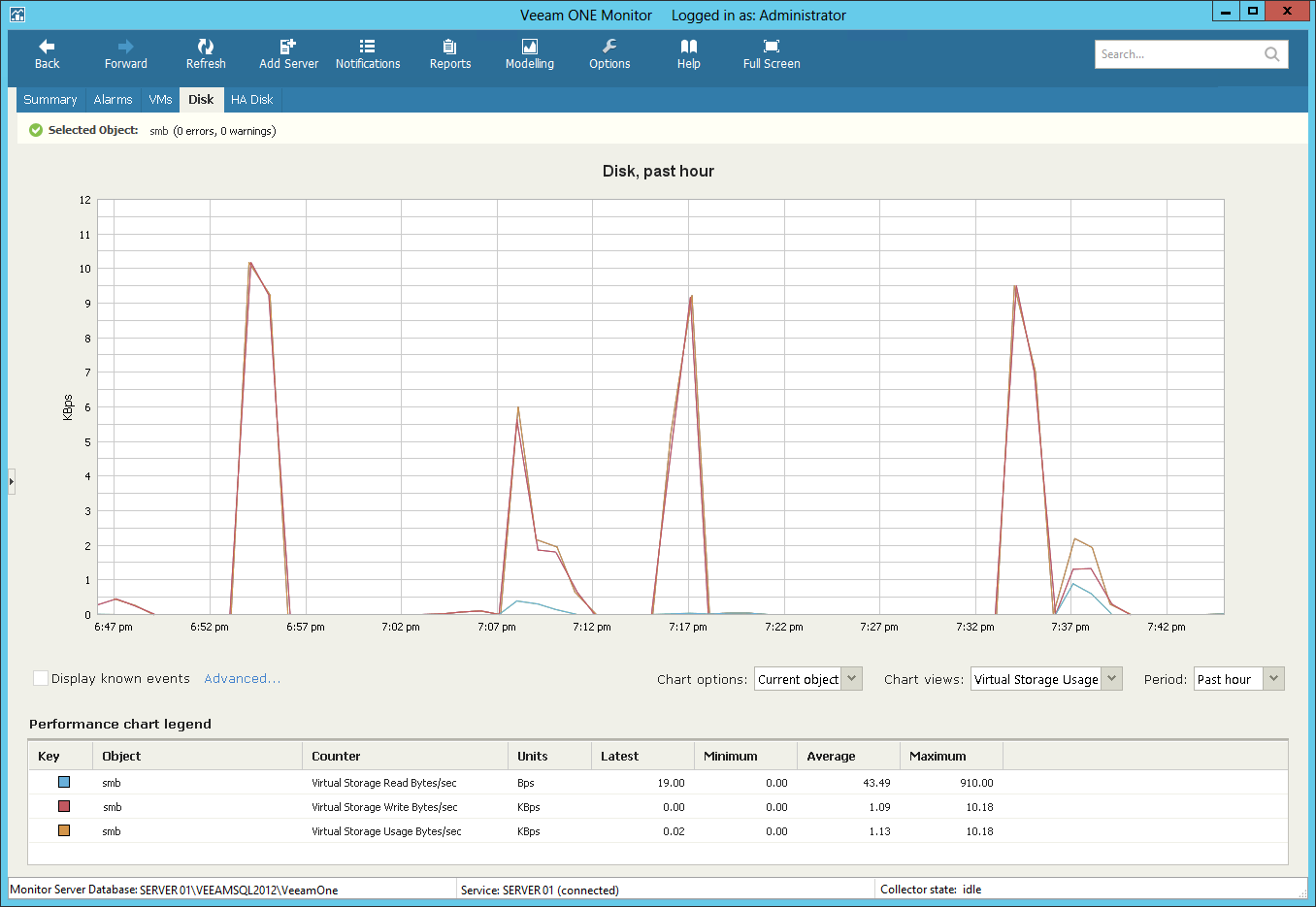The width and height of the screenshot is (1316, 907).
Task: Click the blue Read Bytes/sec color key
Action: click(x=64, y=782)
